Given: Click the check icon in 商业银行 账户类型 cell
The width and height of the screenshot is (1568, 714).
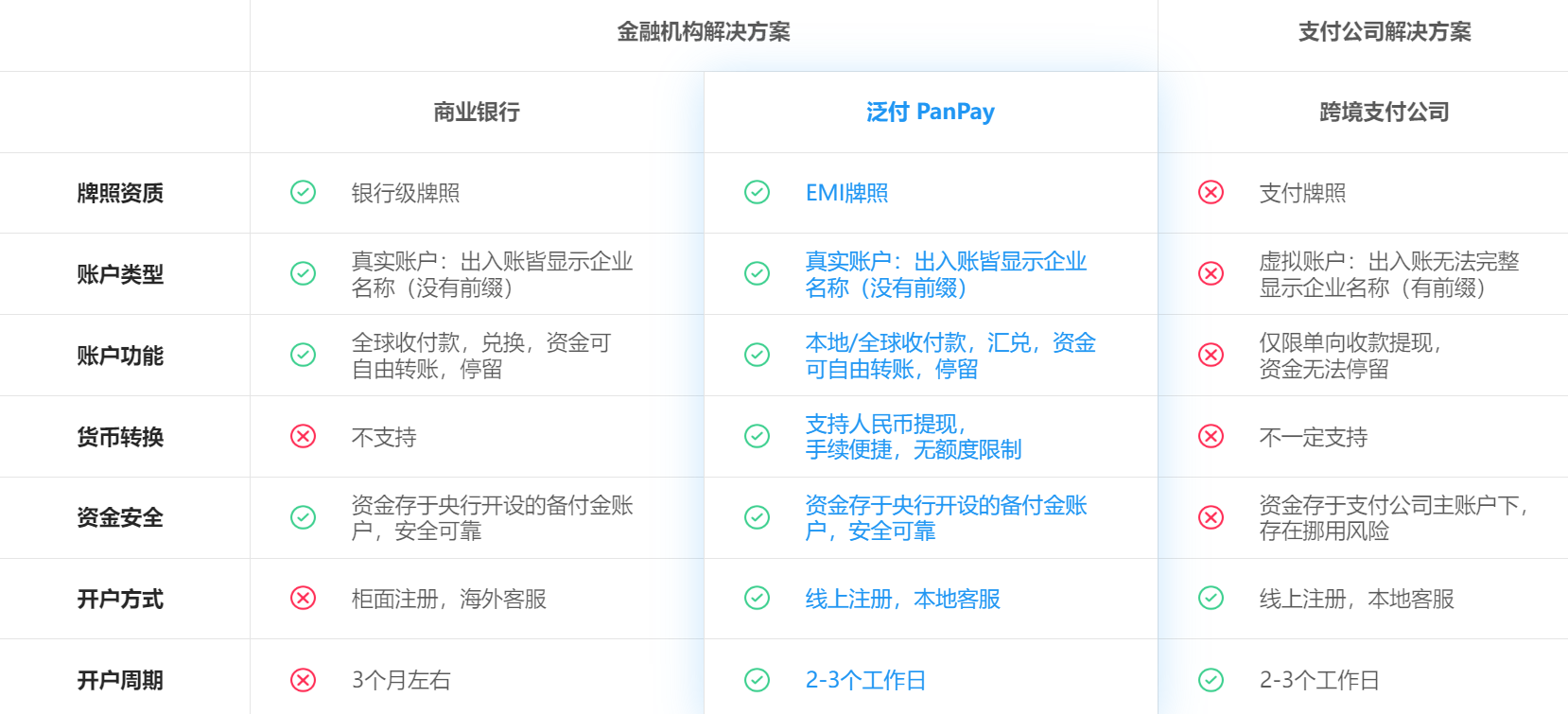Looking at the screenshot, I should pos(303,274).
